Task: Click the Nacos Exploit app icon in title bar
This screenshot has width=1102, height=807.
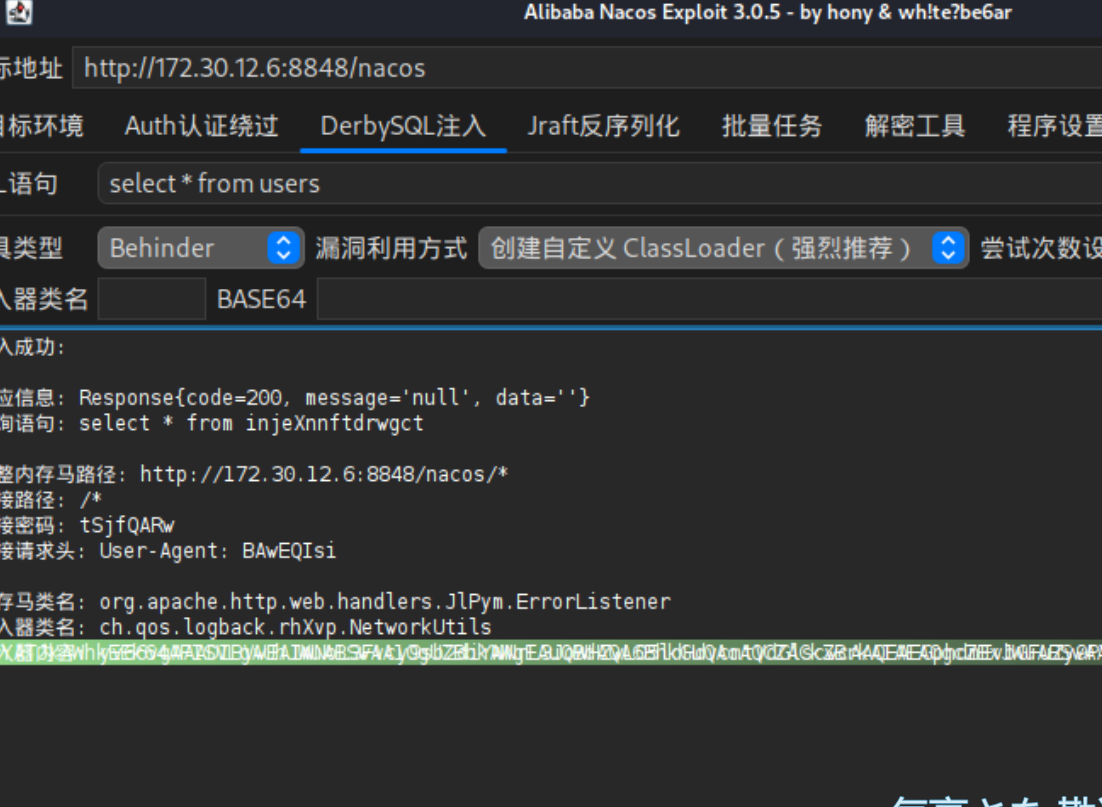Action: pos(18,13)
